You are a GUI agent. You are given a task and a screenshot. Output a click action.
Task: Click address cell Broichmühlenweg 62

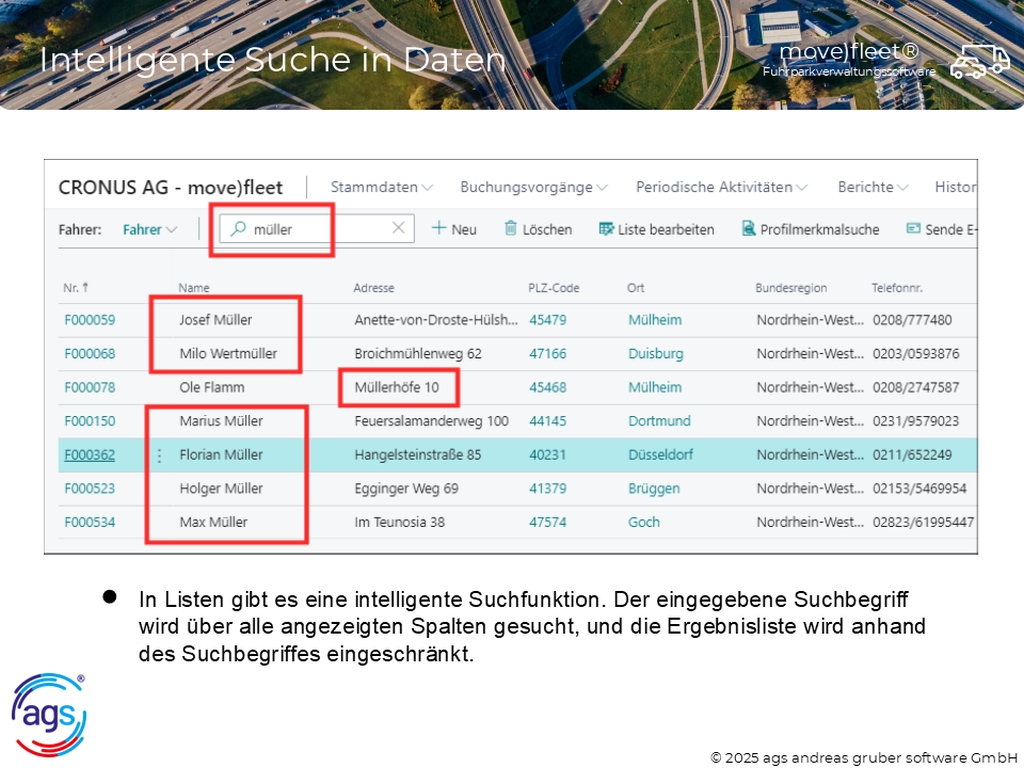point(418,354)
